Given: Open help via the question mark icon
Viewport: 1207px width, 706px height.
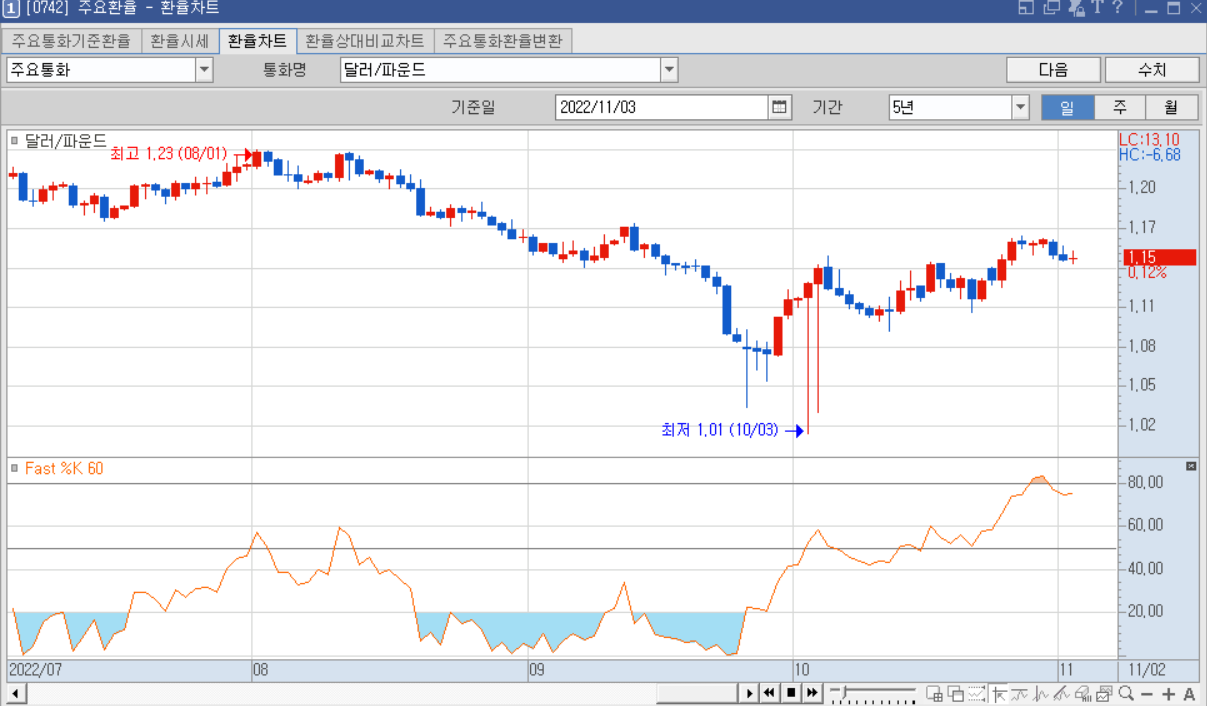Looking at the screenshot, I should [1118, 8].
